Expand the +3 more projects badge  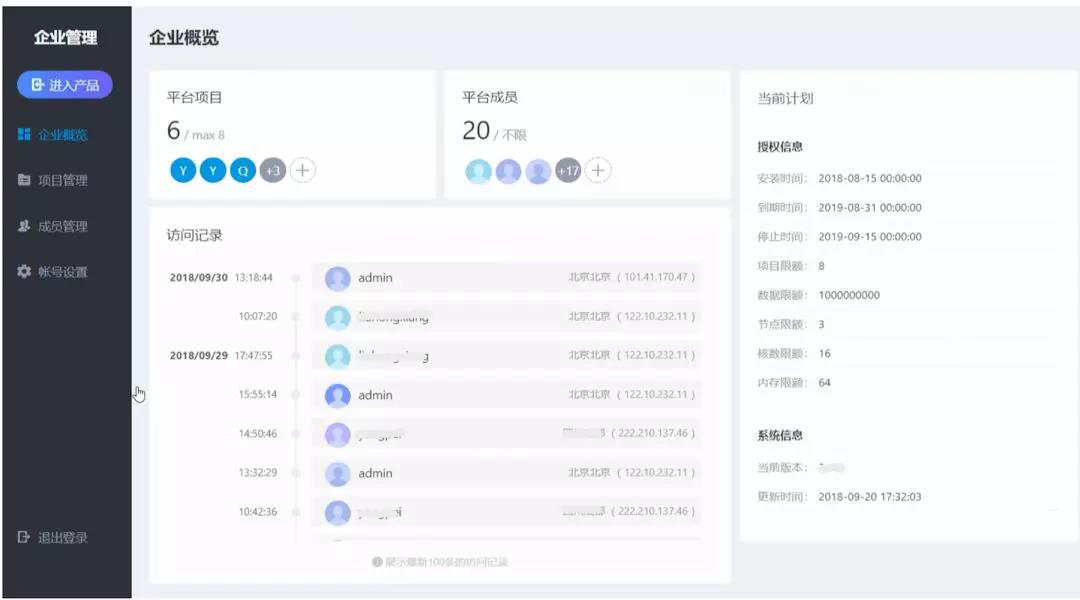coord(273,171)
